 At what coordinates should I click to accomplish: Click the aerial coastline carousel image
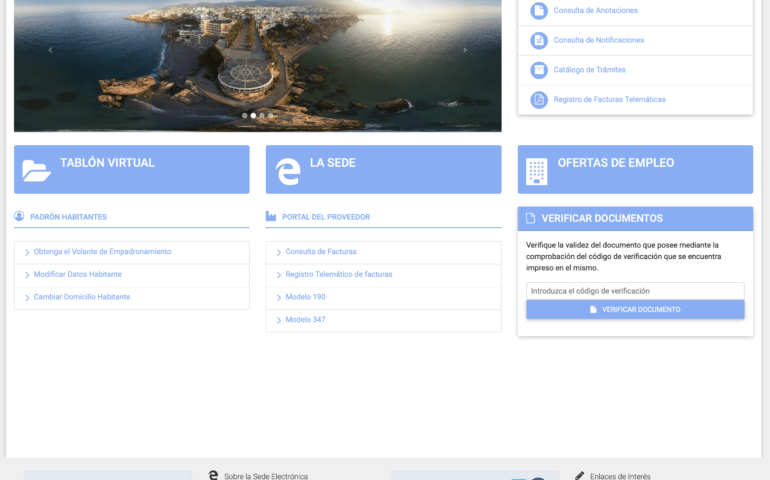(258, 66)
